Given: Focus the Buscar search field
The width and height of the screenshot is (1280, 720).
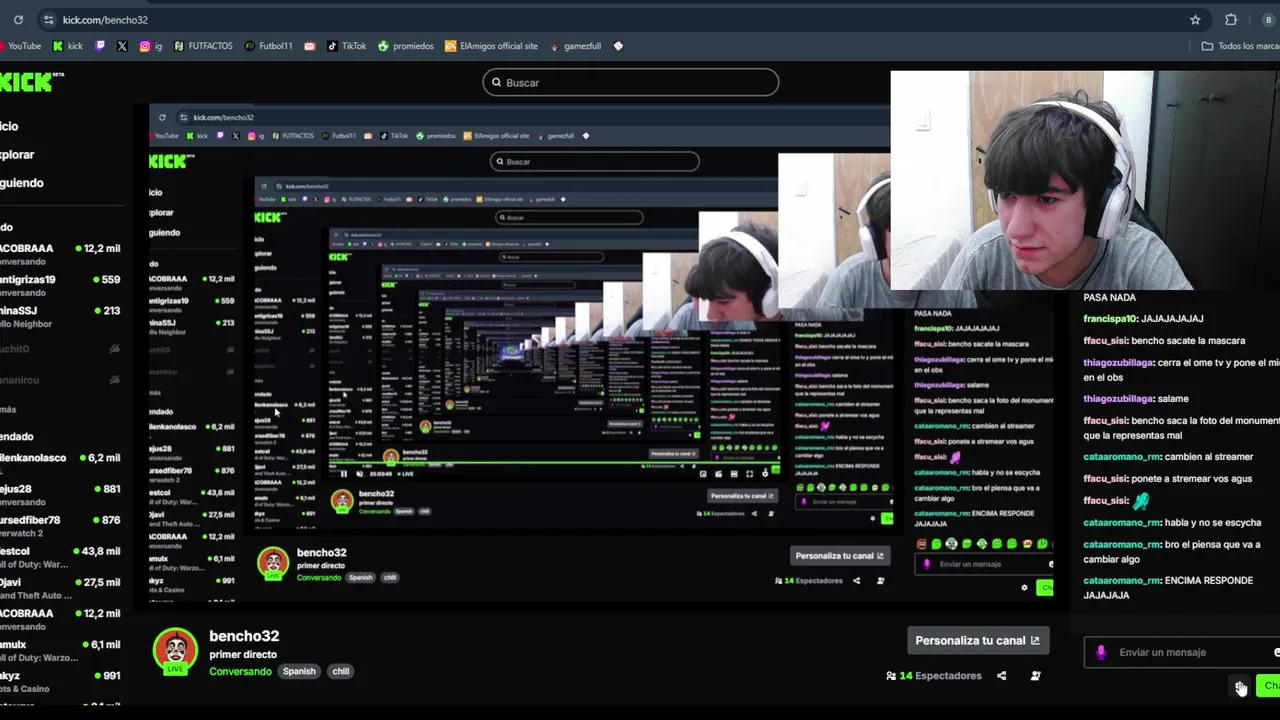Looking at the screenshot, I should [630, 83].
